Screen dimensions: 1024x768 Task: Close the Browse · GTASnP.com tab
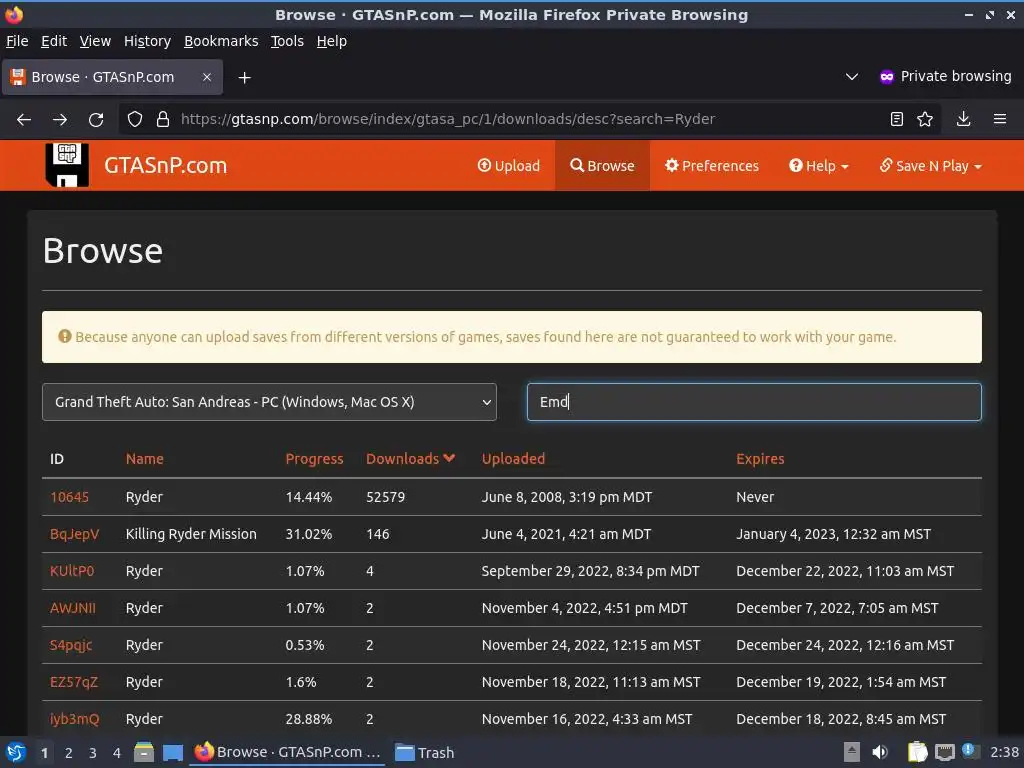206,77
